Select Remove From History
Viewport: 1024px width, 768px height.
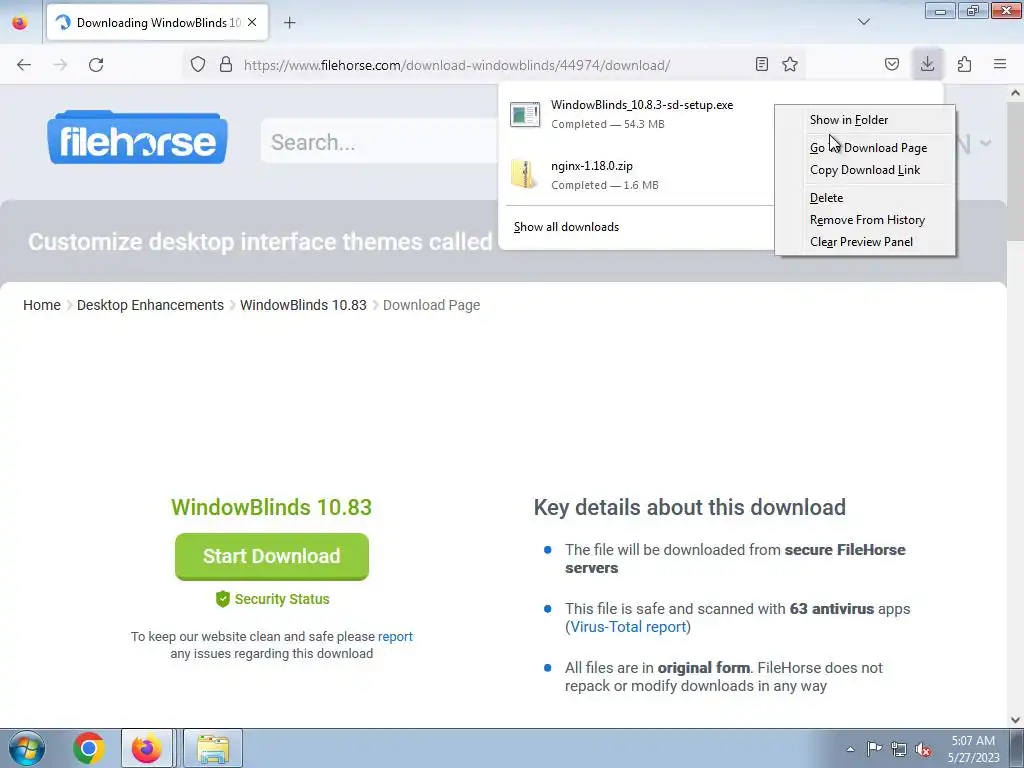[865, 220]
